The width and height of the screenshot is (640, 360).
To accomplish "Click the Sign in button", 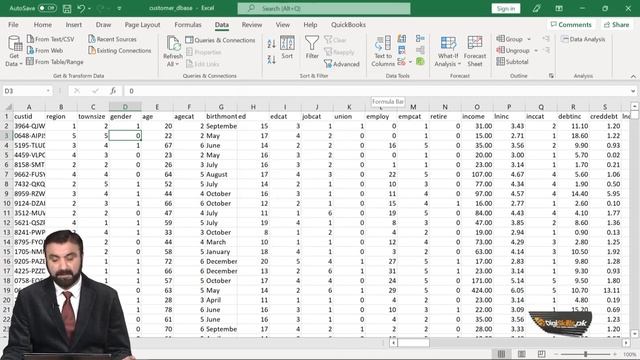I will point(506,9).
